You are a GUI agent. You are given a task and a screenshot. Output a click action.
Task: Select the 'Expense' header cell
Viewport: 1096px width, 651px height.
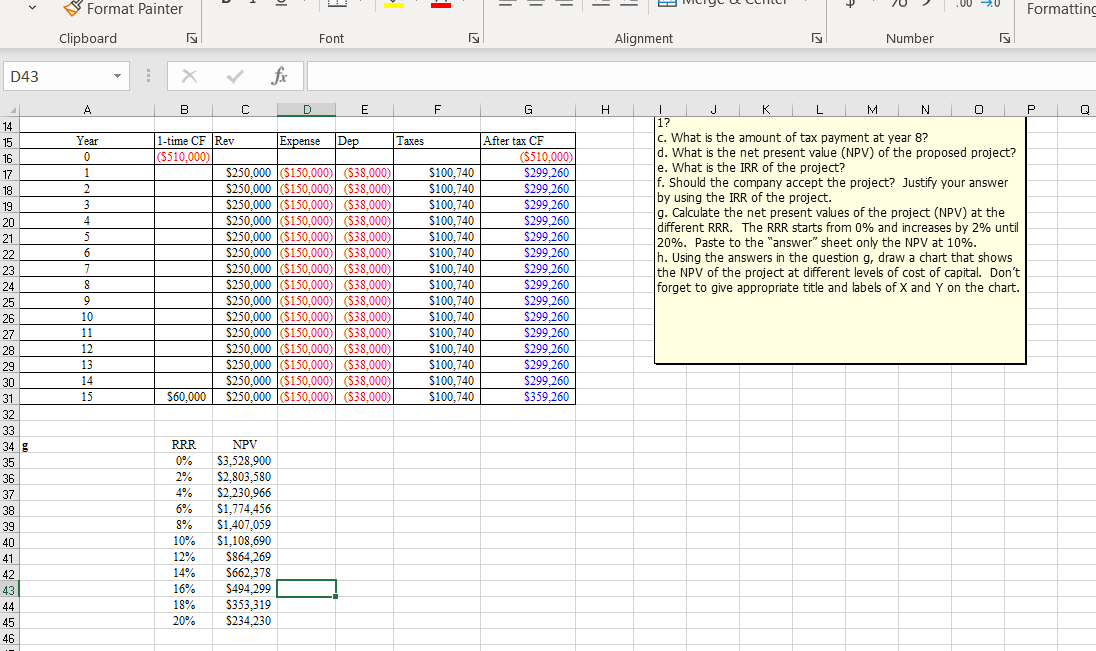pyautogui.click(x=307, y=141)
